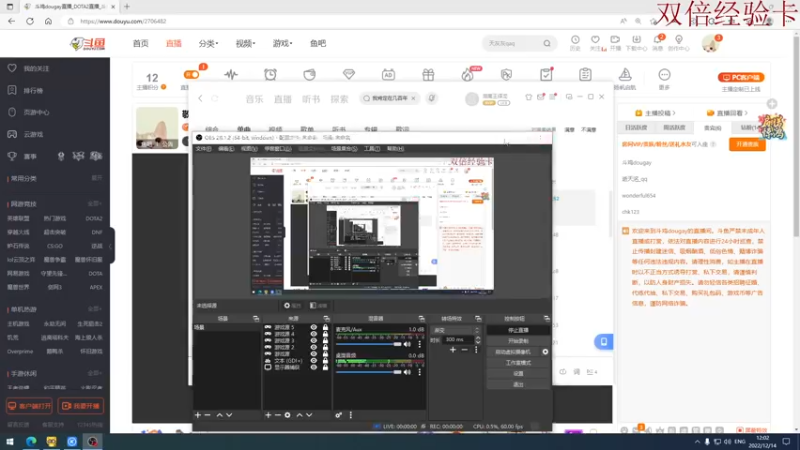
Task: Toggle visibility of 游戏源 5 in OBS
Action: tap(314, 328)
